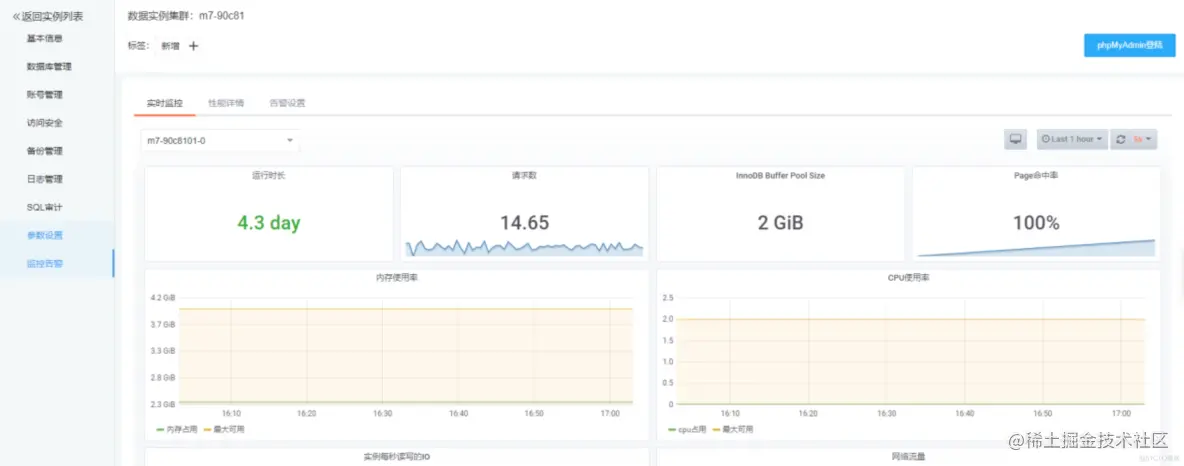
Task: Toggle the 内存占用 legend series
Action: (x=177, y=429)
